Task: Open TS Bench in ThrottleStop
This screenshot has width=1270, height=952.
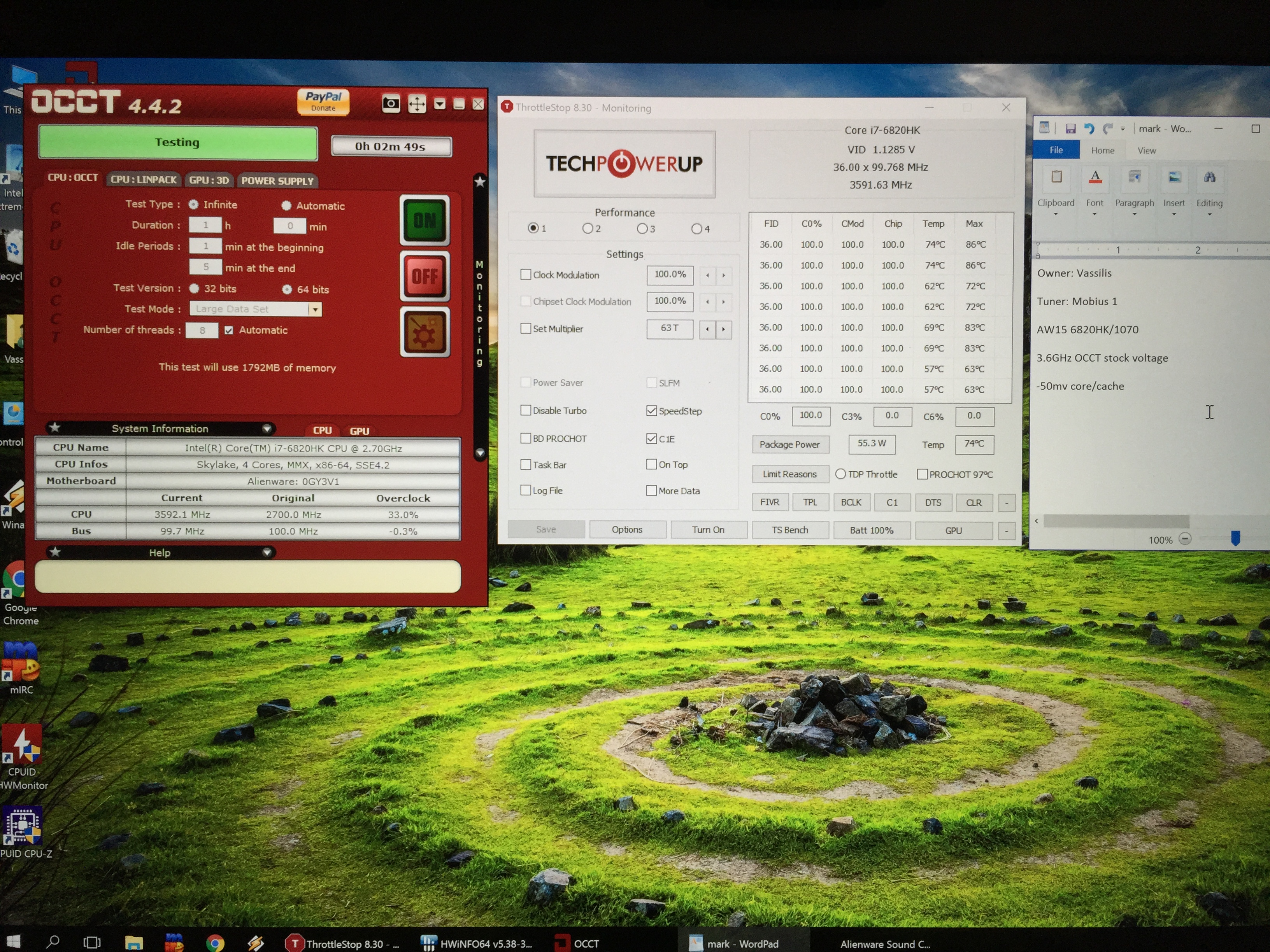Action: coord(789,530)
